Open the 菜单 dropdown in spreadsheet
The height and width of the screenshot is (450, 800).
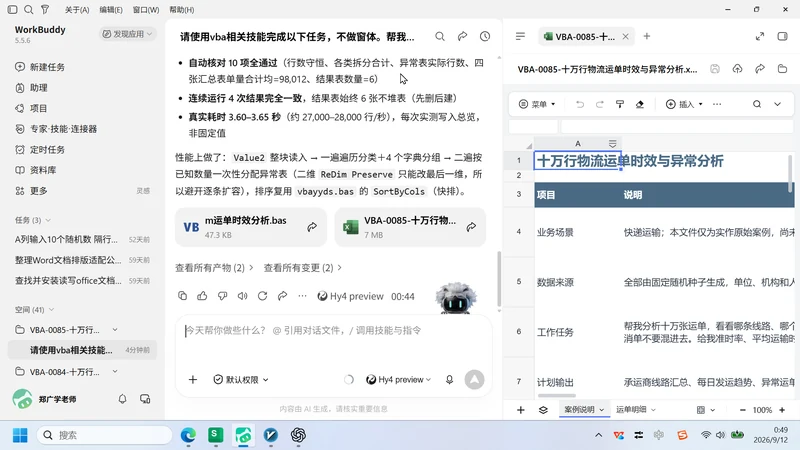(537, 104)
